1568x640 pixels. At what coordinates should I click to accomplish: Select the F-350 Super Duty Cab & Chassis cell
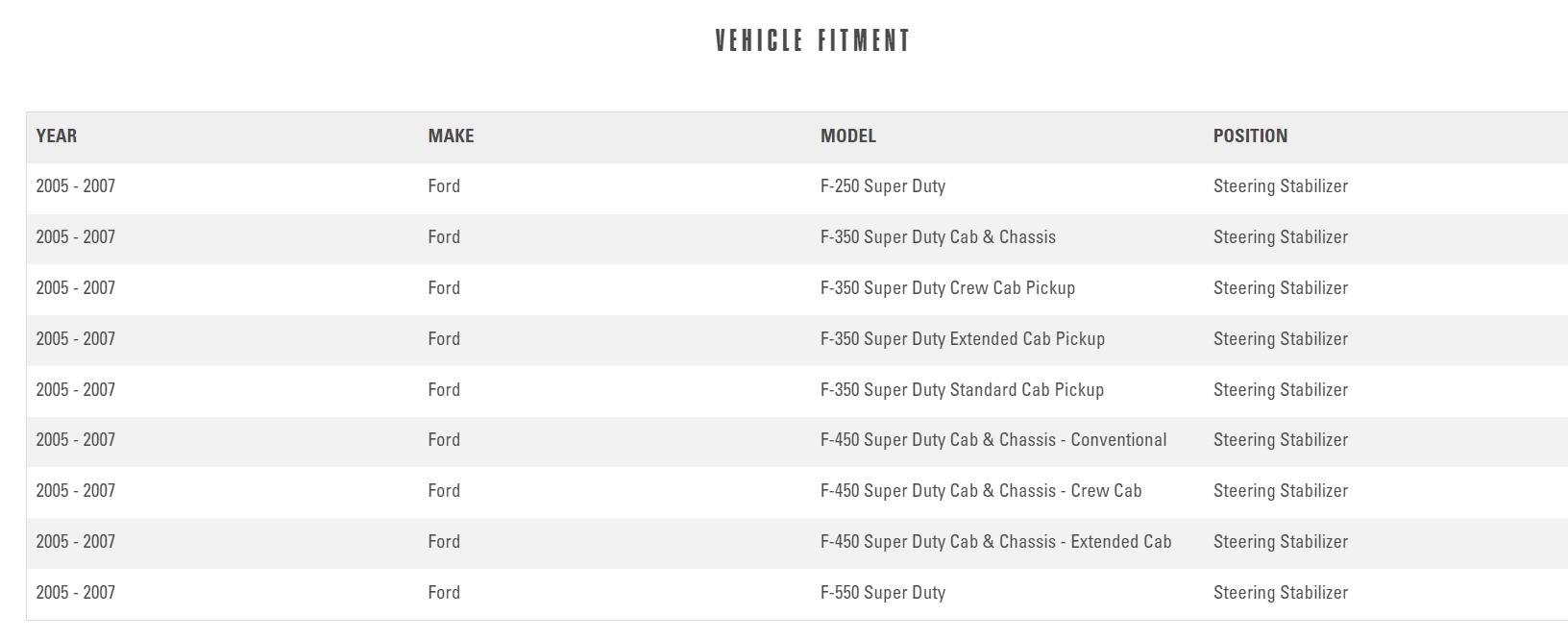pos(937,237)
